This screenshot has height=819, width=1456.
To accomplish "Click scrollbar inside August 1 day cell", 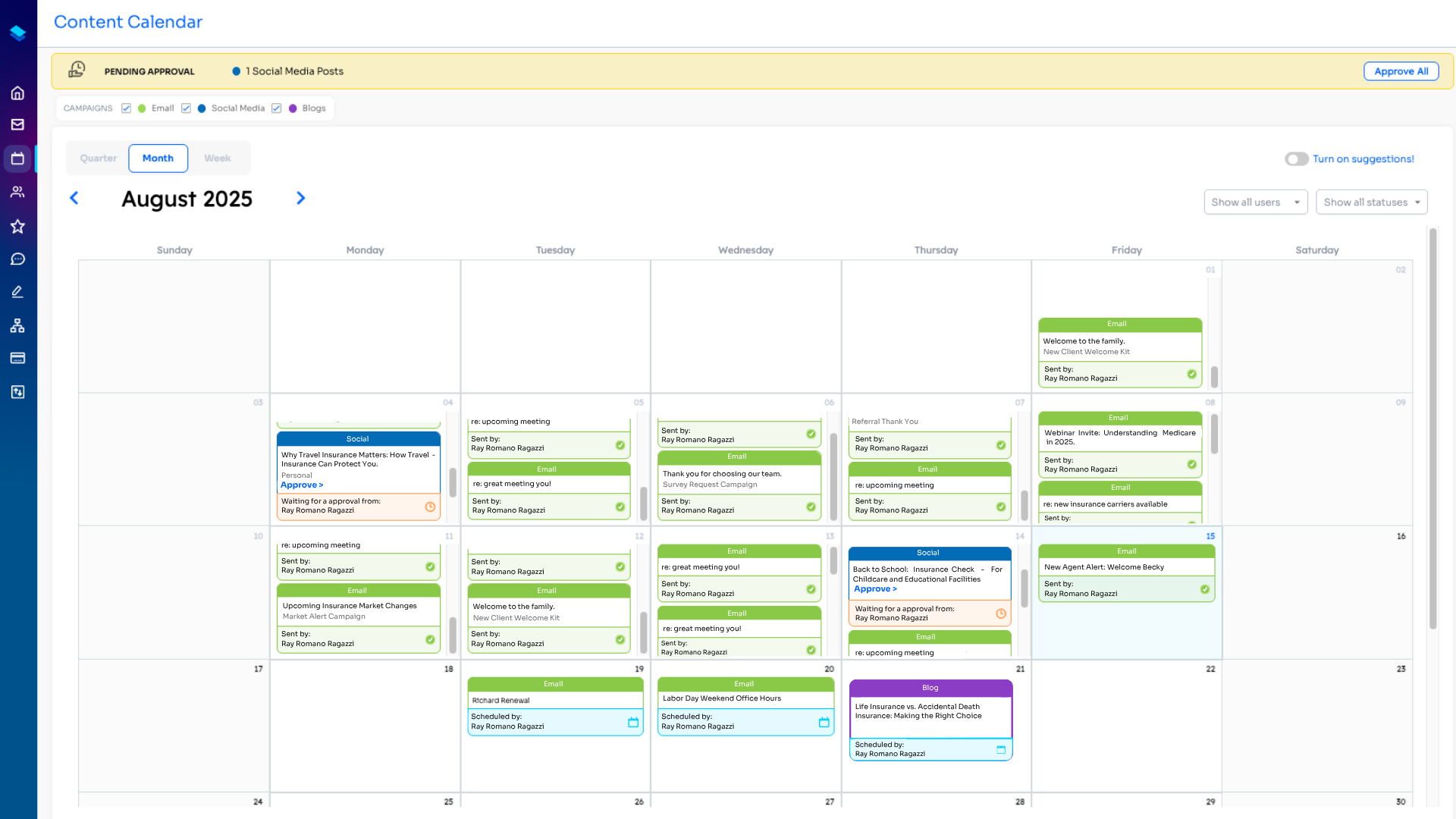I will click(1214, 377).
